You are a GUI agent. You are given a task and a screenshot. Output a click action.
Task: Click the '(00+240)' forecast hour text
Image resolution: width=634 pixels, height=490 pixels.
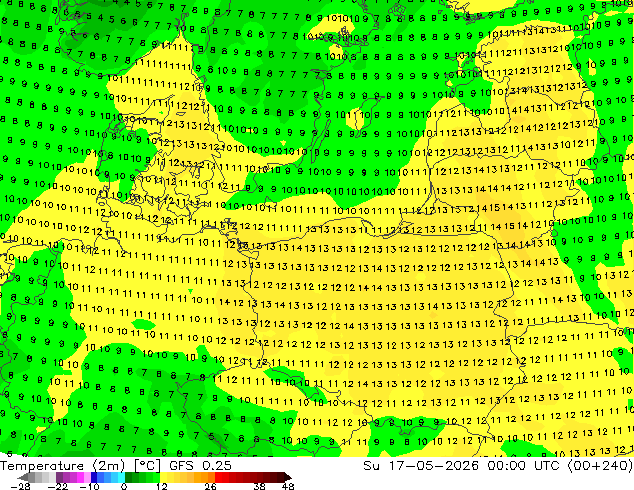[x=600, y=466]
